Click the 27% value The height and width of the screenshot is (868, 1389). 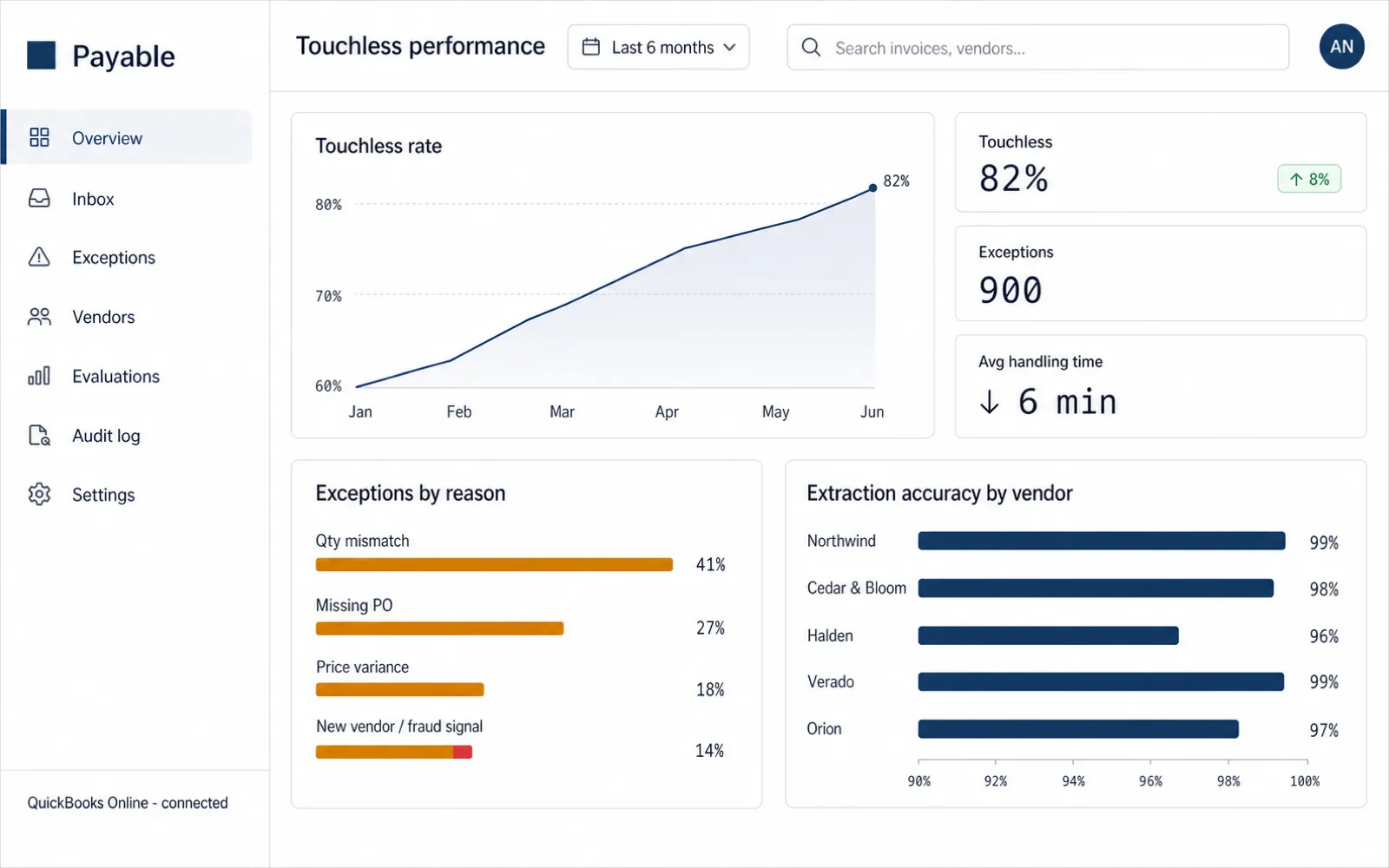(x=710, y=628)
